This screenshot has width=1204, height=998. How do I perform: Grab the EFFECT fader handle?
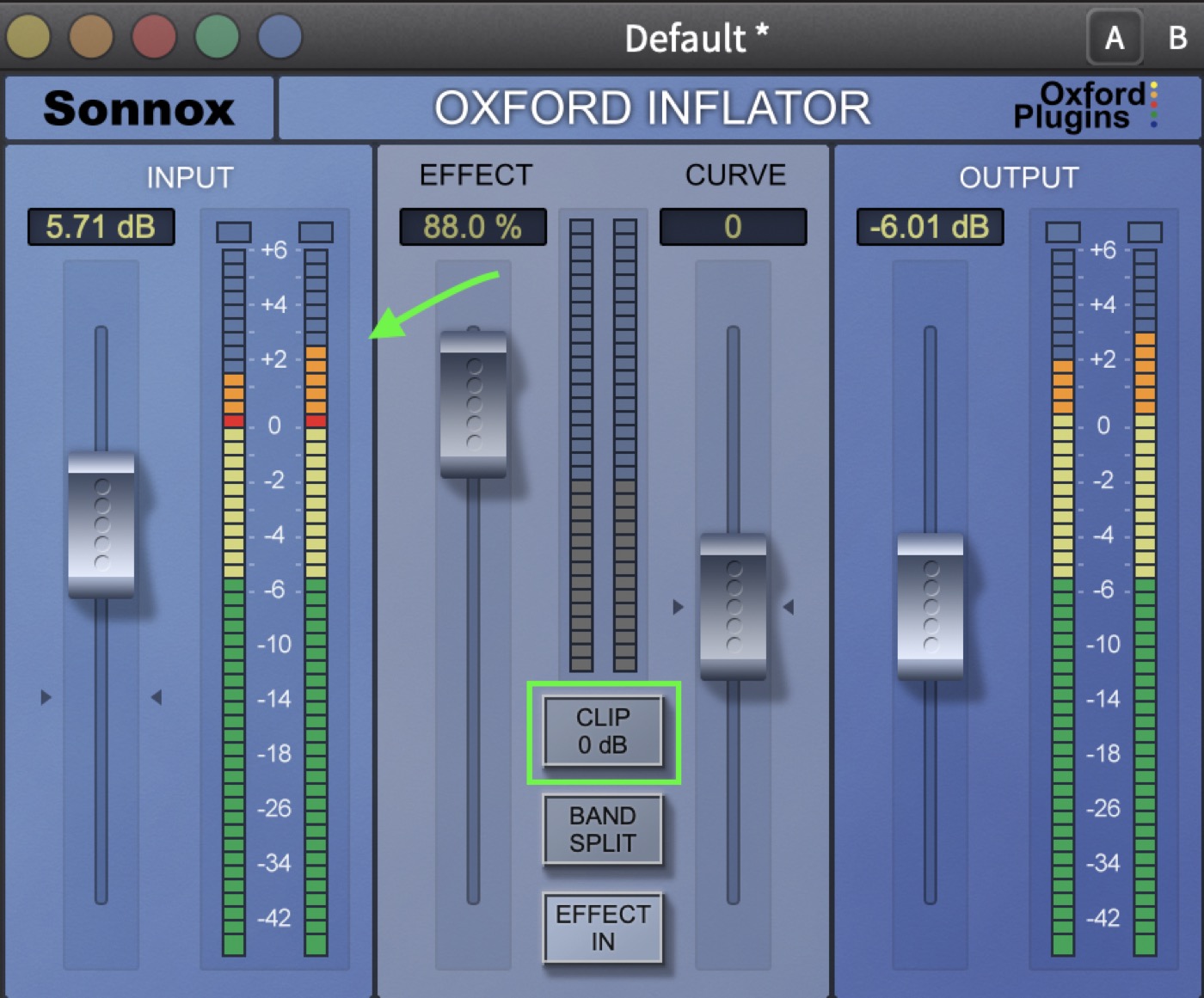tap(473, 404)
